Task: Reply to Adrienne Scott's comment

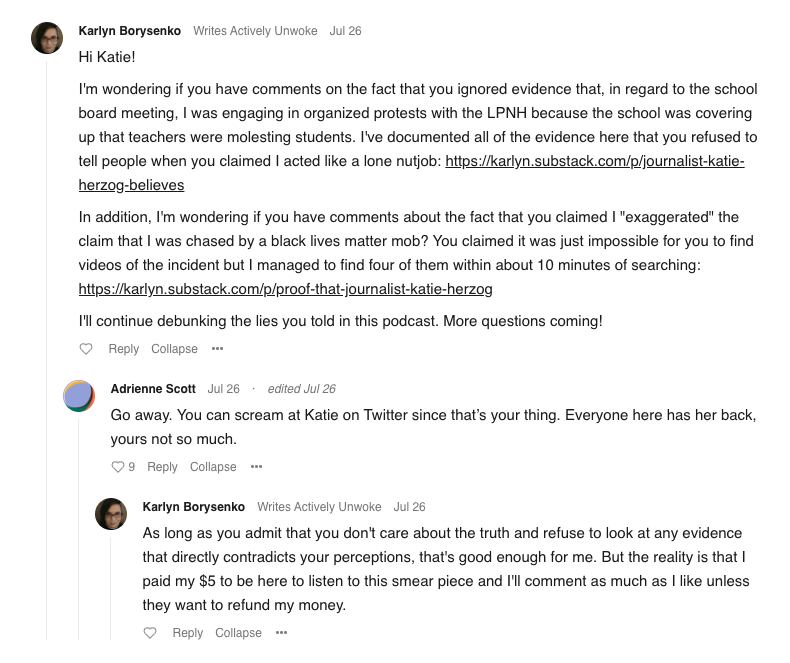Action: coord(162,467)
